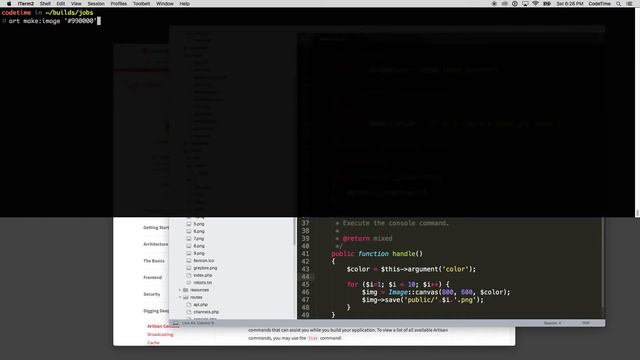Open greybox.png in the editor sidebar

click(205, 268)
